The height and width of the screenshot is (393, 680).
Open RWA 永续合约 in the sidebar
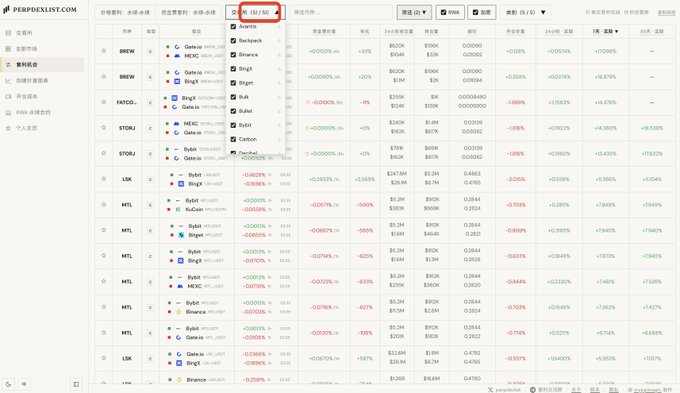[42, 112]
